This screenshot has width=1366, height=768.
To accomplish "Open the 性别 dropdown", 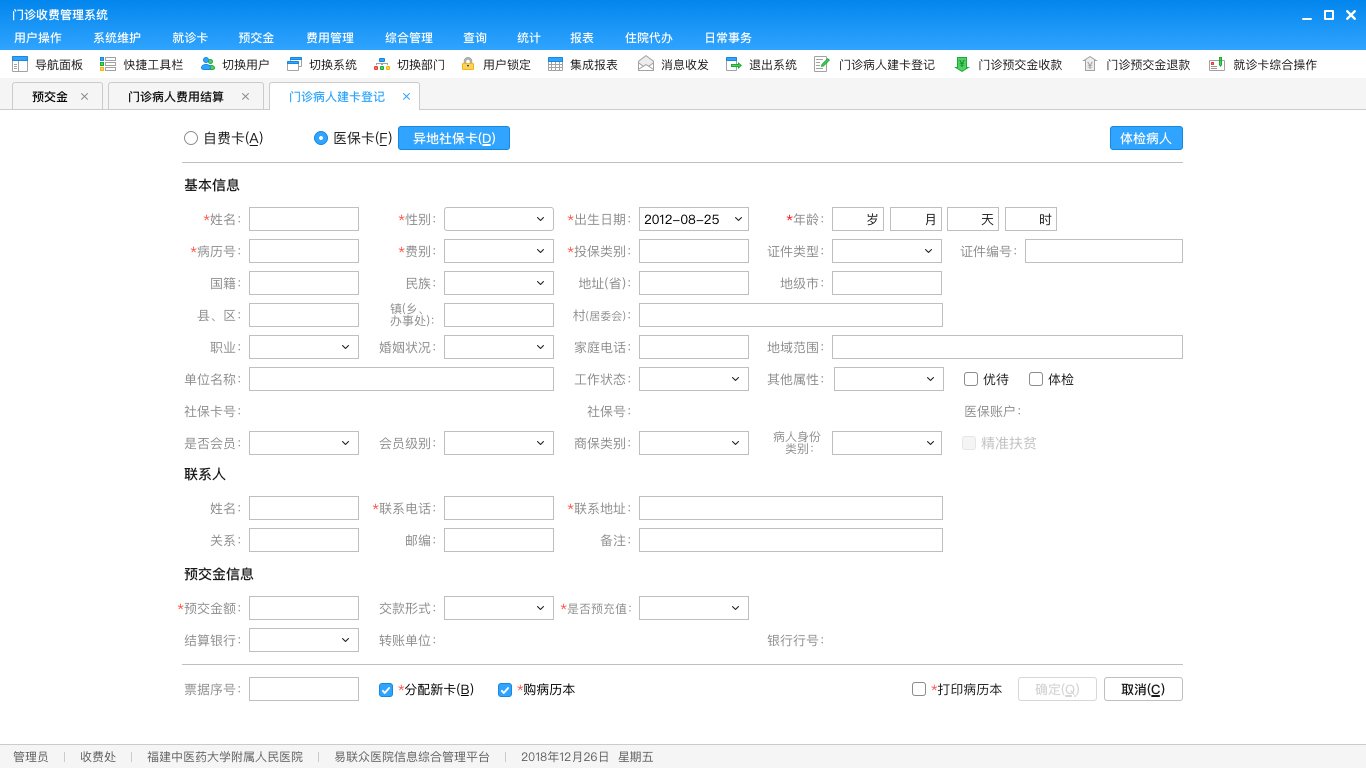I will pos(499,219).
